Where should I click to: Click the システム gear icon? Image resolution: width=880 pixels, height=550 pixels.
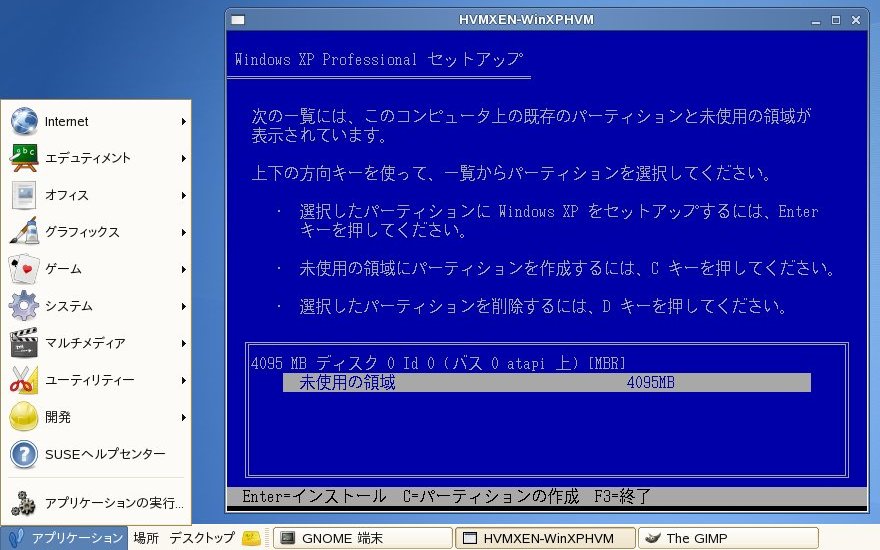(x=24, y=306)
